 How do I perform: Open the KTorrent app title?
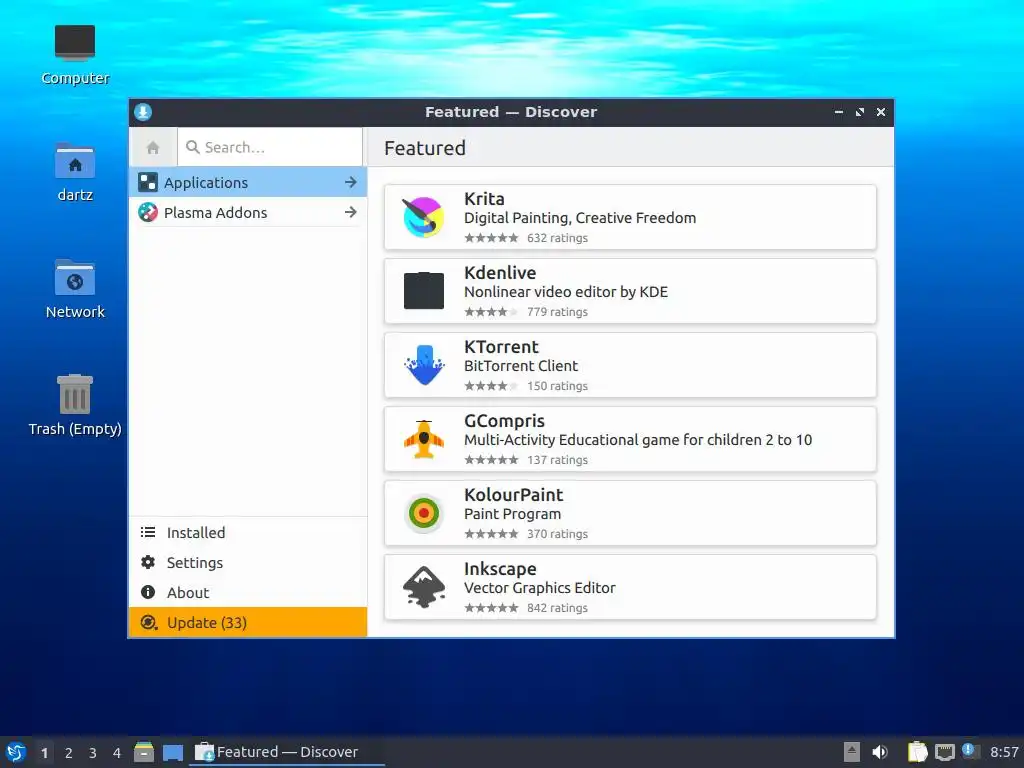tap(501, 347)
